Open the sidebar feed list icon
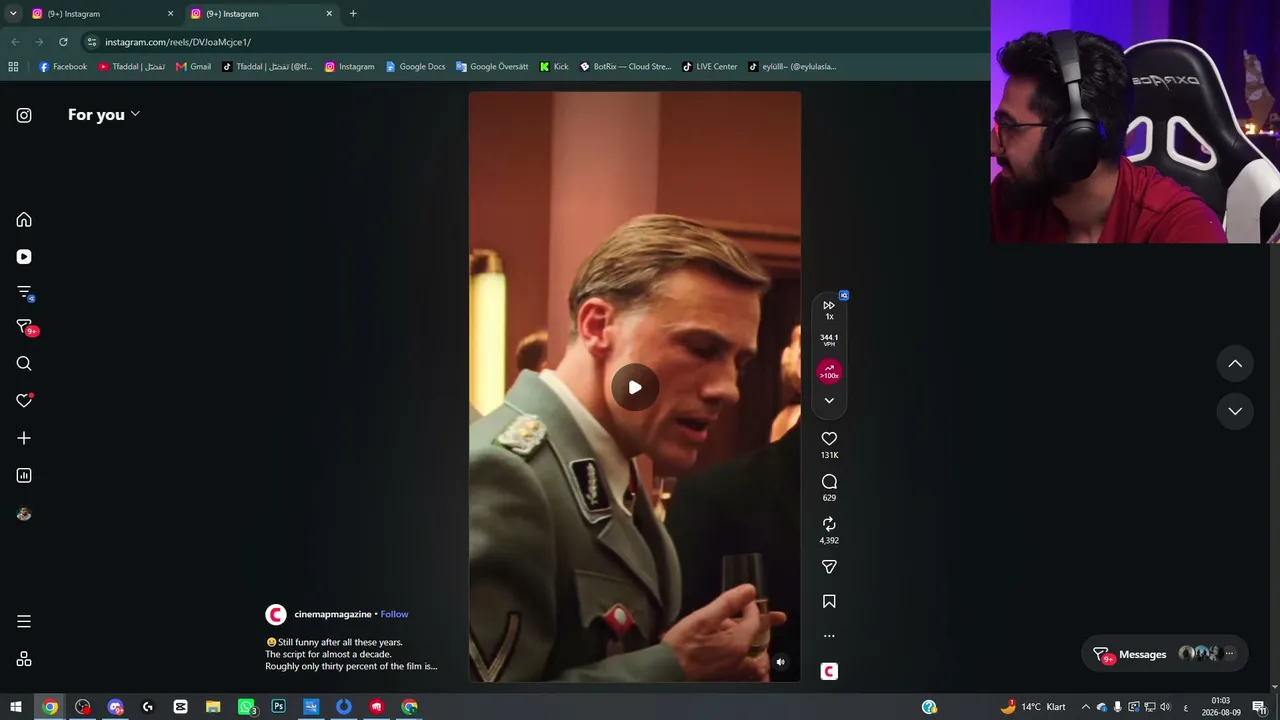1280x720 pixels. tap(24, 293)
